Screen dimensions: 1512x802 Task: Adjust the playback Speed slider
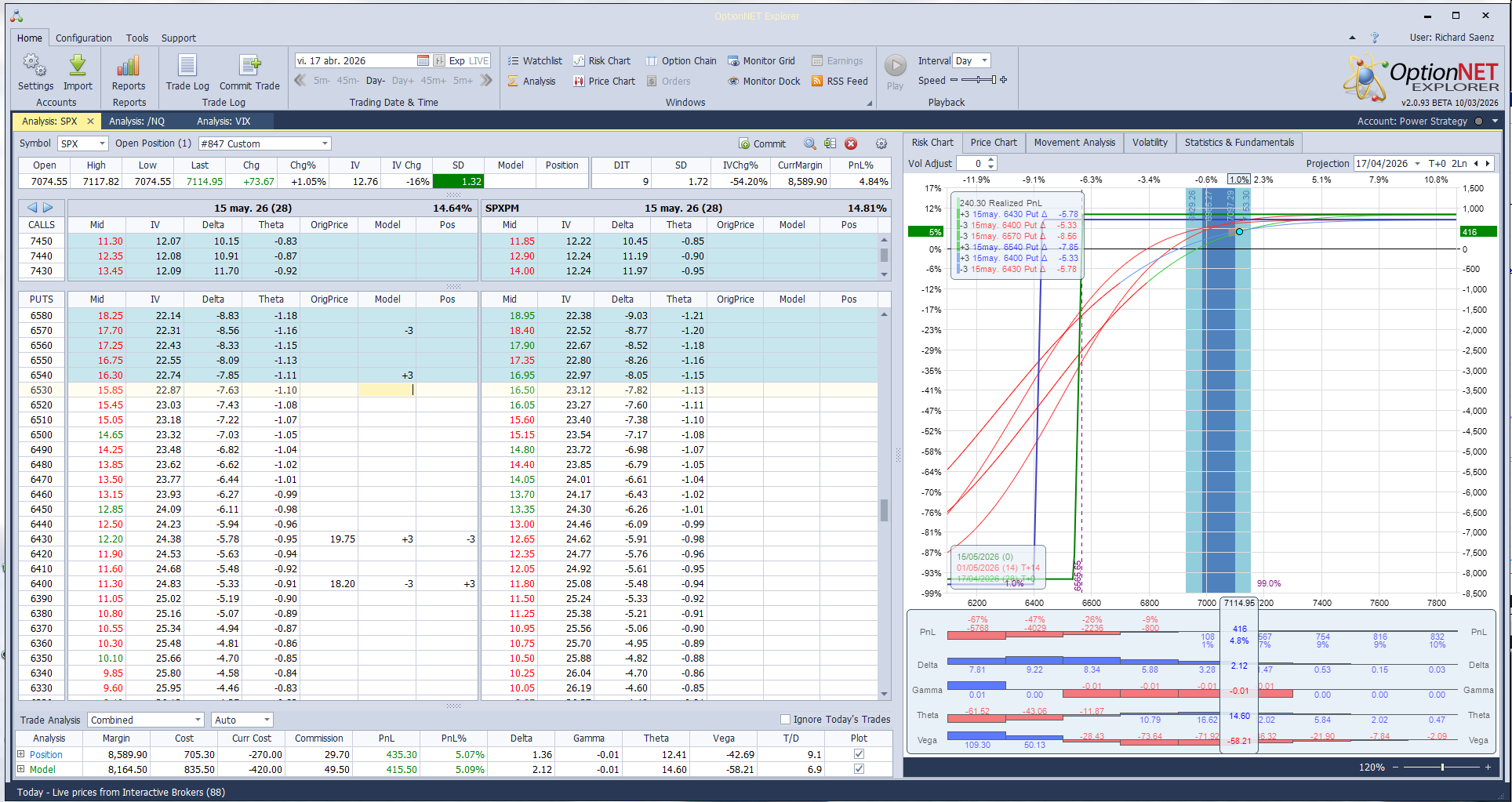(x=979, y=80)
